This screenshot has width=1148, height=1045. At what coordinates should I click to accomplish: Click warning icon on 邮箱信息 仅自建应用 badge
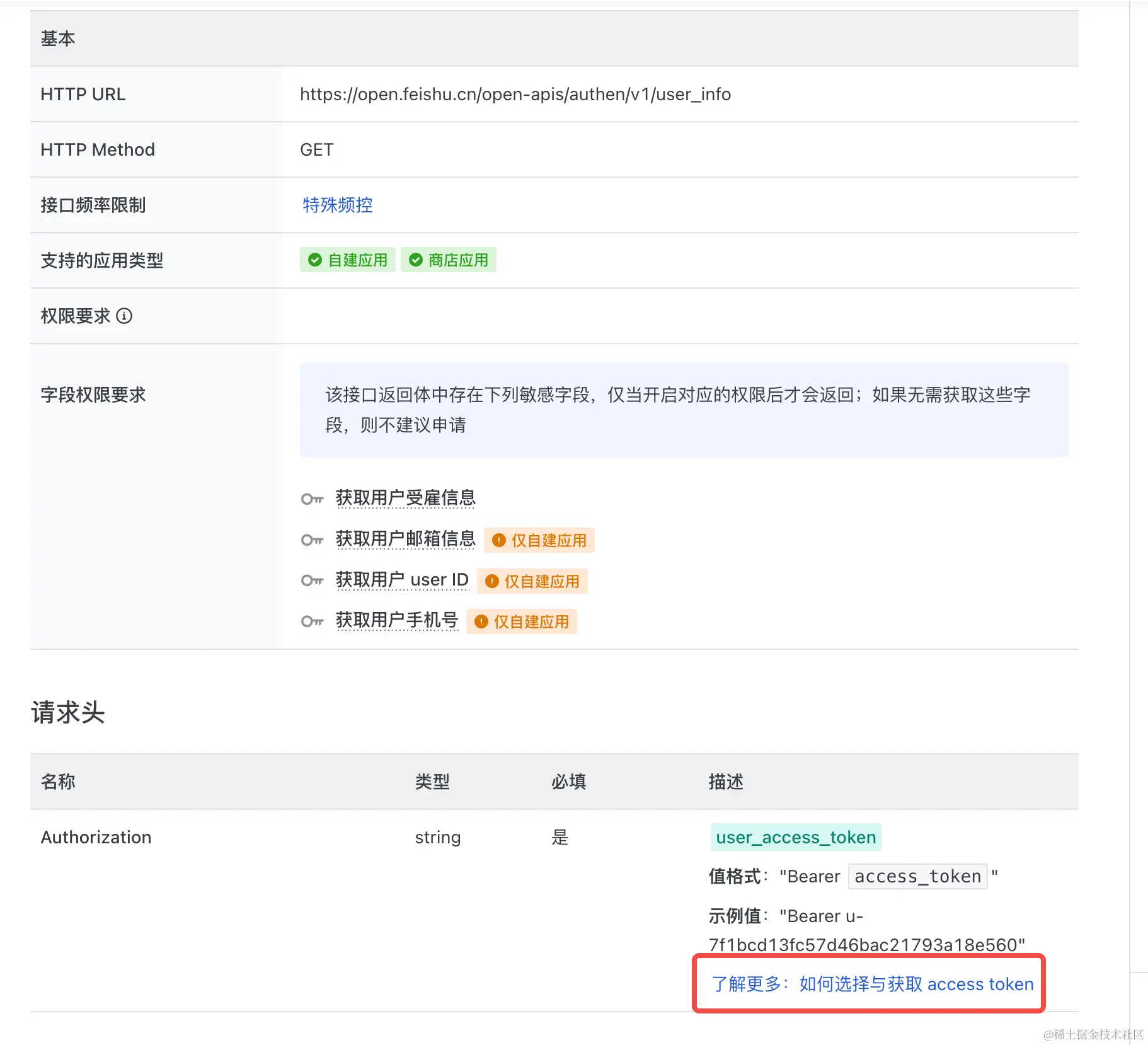coord(499,540)
